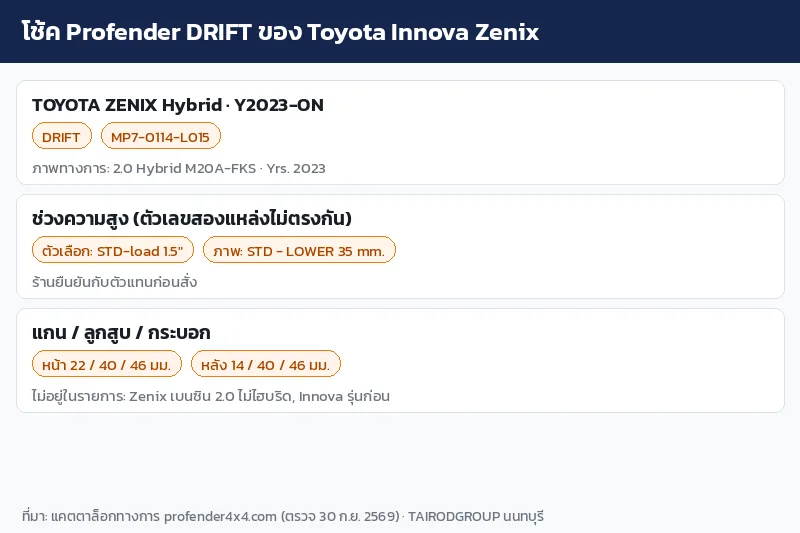Select the line '2.0 Hybrid M20A-FKS · Yrs. 2023'
The image size is (800, 533).
[219, 168]
